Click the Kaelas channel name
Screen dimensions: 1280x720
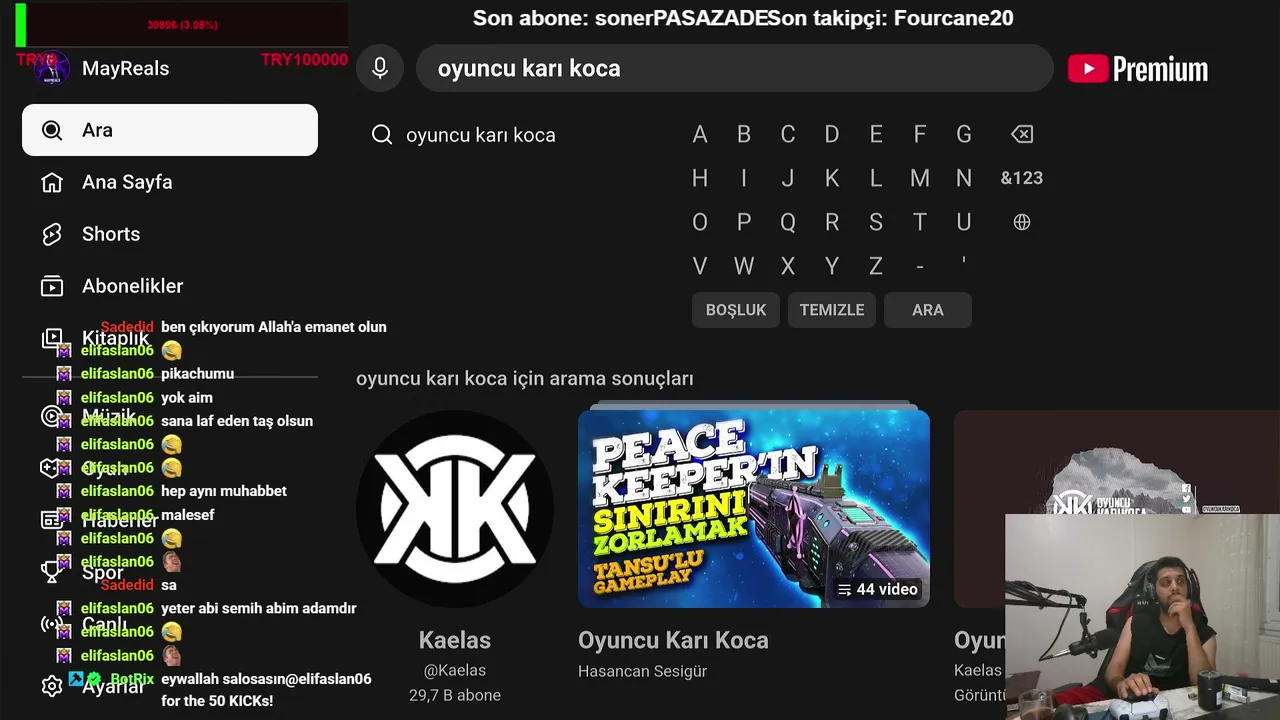(x=455, y=640)
